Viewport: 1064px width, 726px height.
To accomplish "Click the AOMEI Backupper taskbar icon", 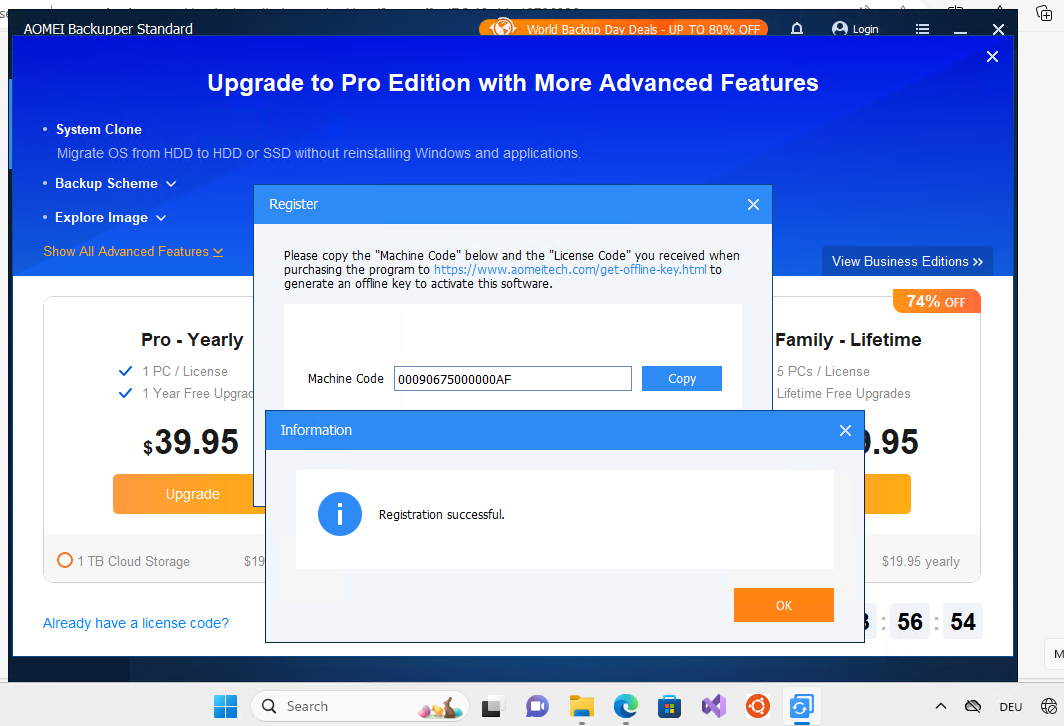I will [801, 706].
